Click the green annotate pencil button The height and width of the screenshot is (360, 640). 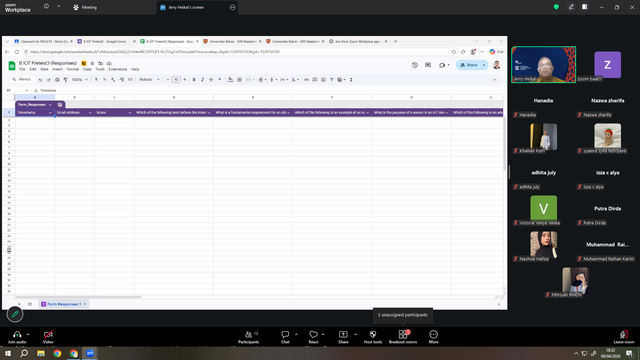tap(15, 314)
